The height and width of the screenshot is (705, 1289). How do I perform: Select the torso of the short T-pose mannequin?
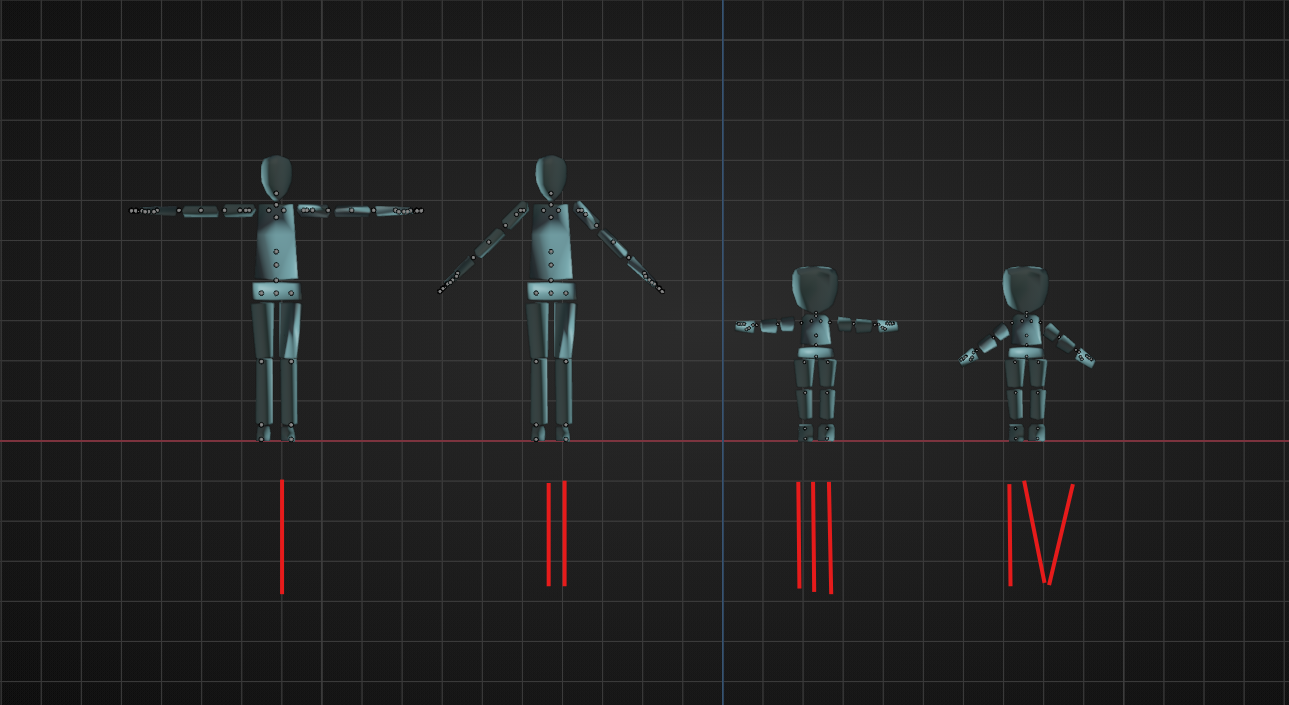click(816, 329)
